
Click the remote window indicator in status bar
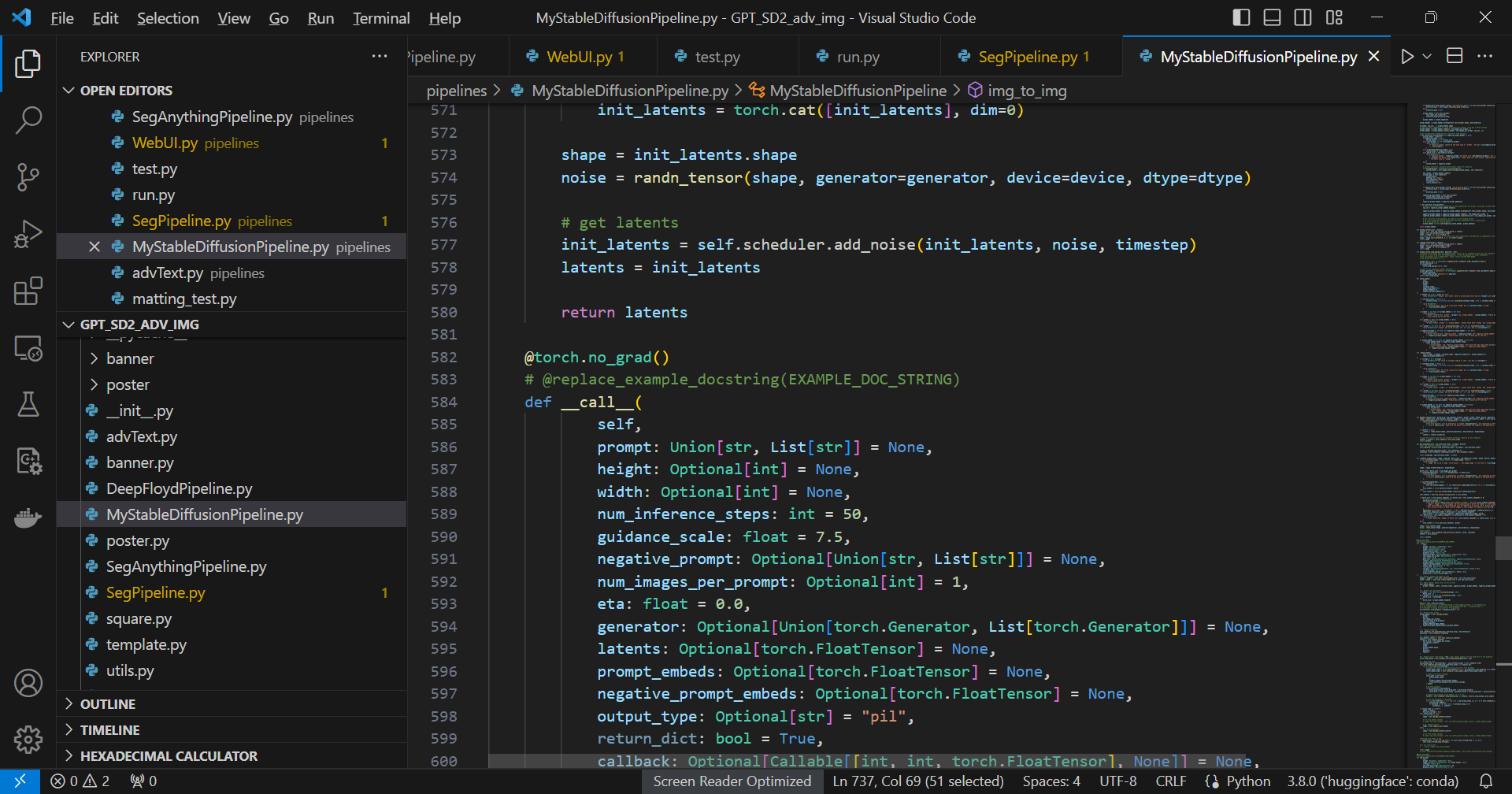[20, 781]
